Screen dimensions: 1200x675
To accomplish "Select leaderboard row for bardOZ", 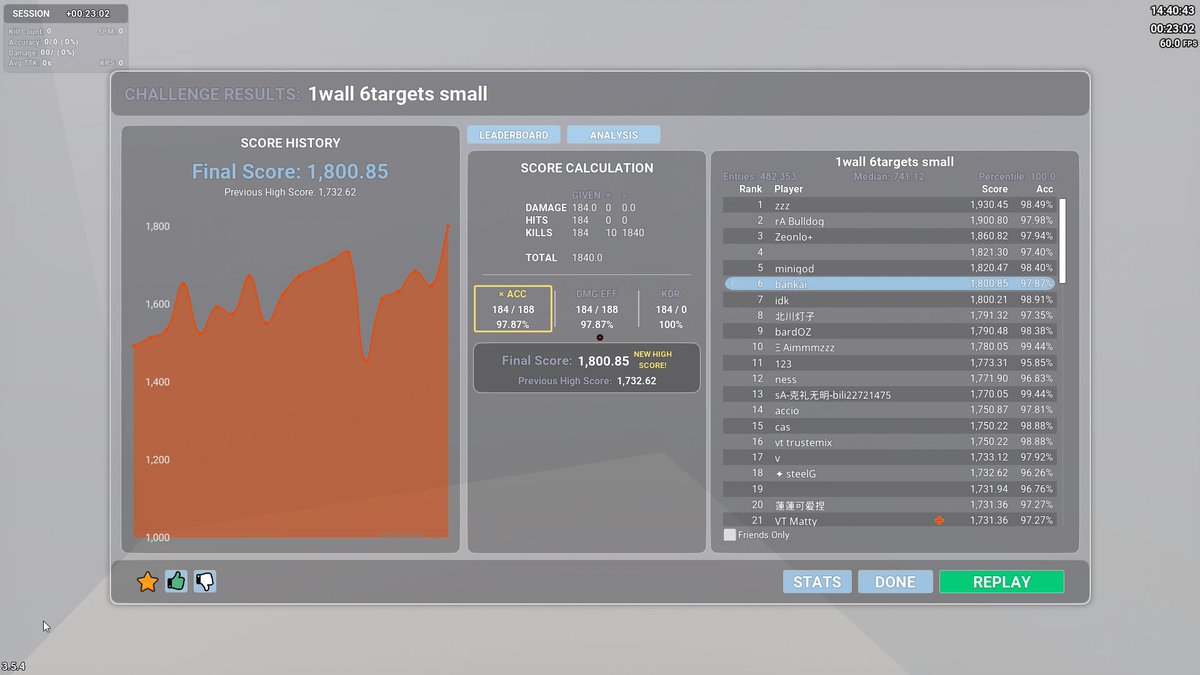I will [889, 331].
